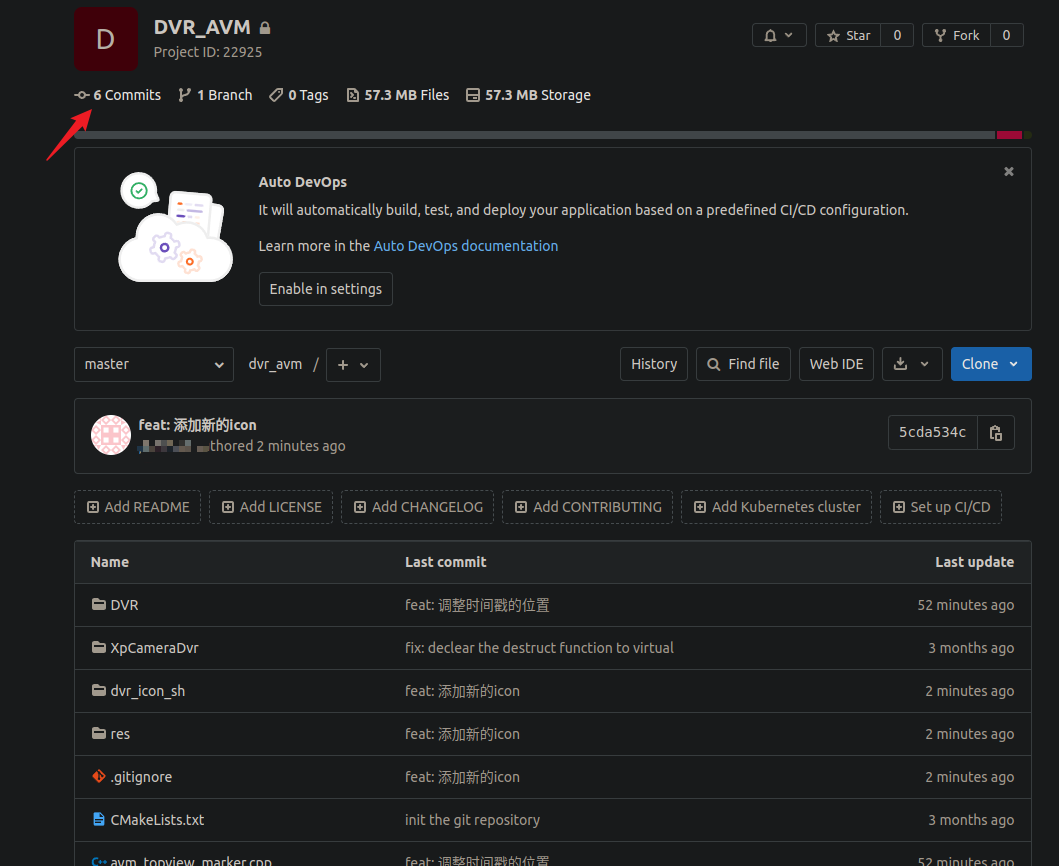Fork the DVR_AVM project
The width and height of the screenshot is (1059, 866).
point(956,35)
